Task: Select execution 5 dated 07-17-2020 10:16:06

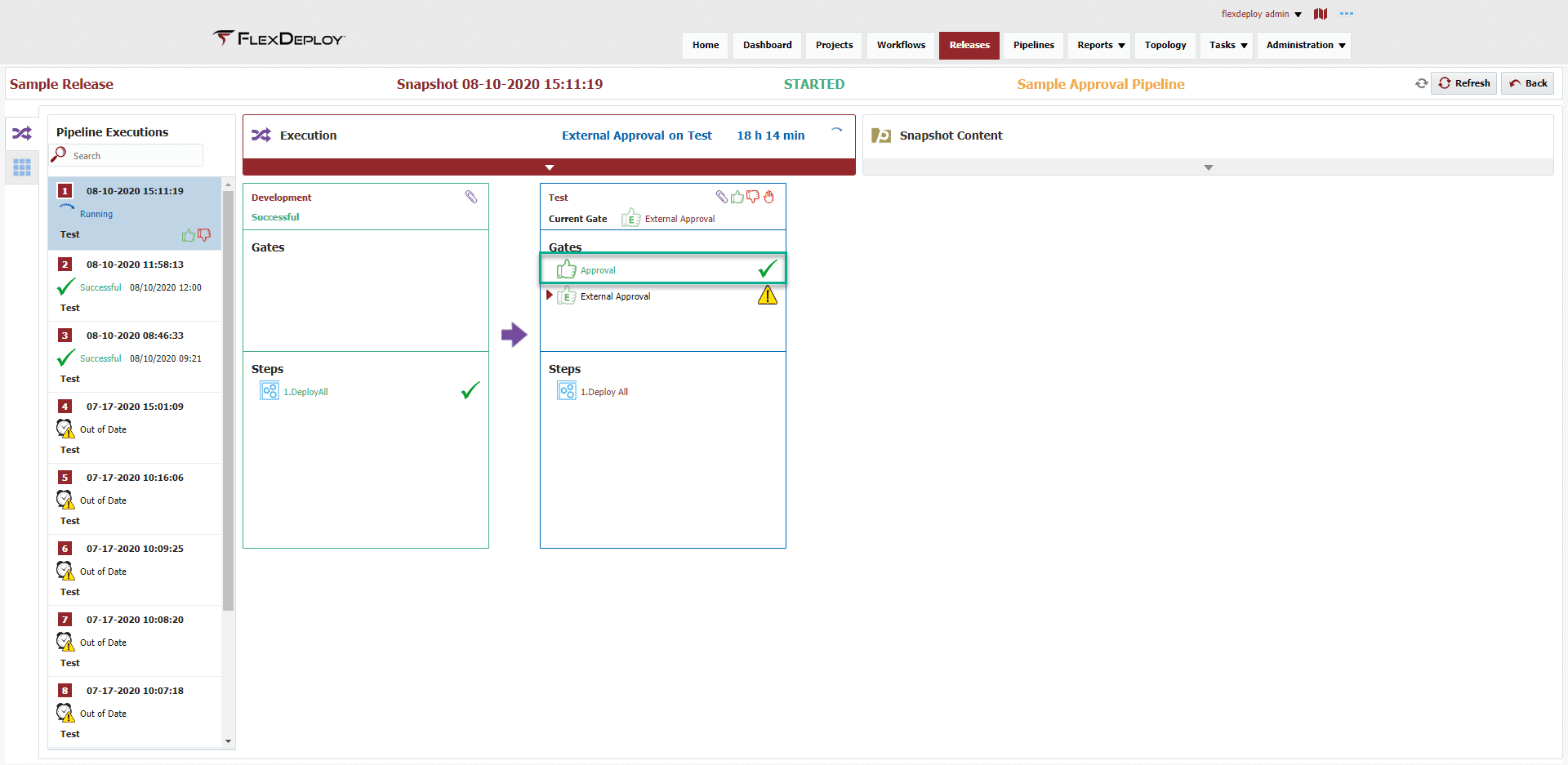Action: tap(135, 499)
